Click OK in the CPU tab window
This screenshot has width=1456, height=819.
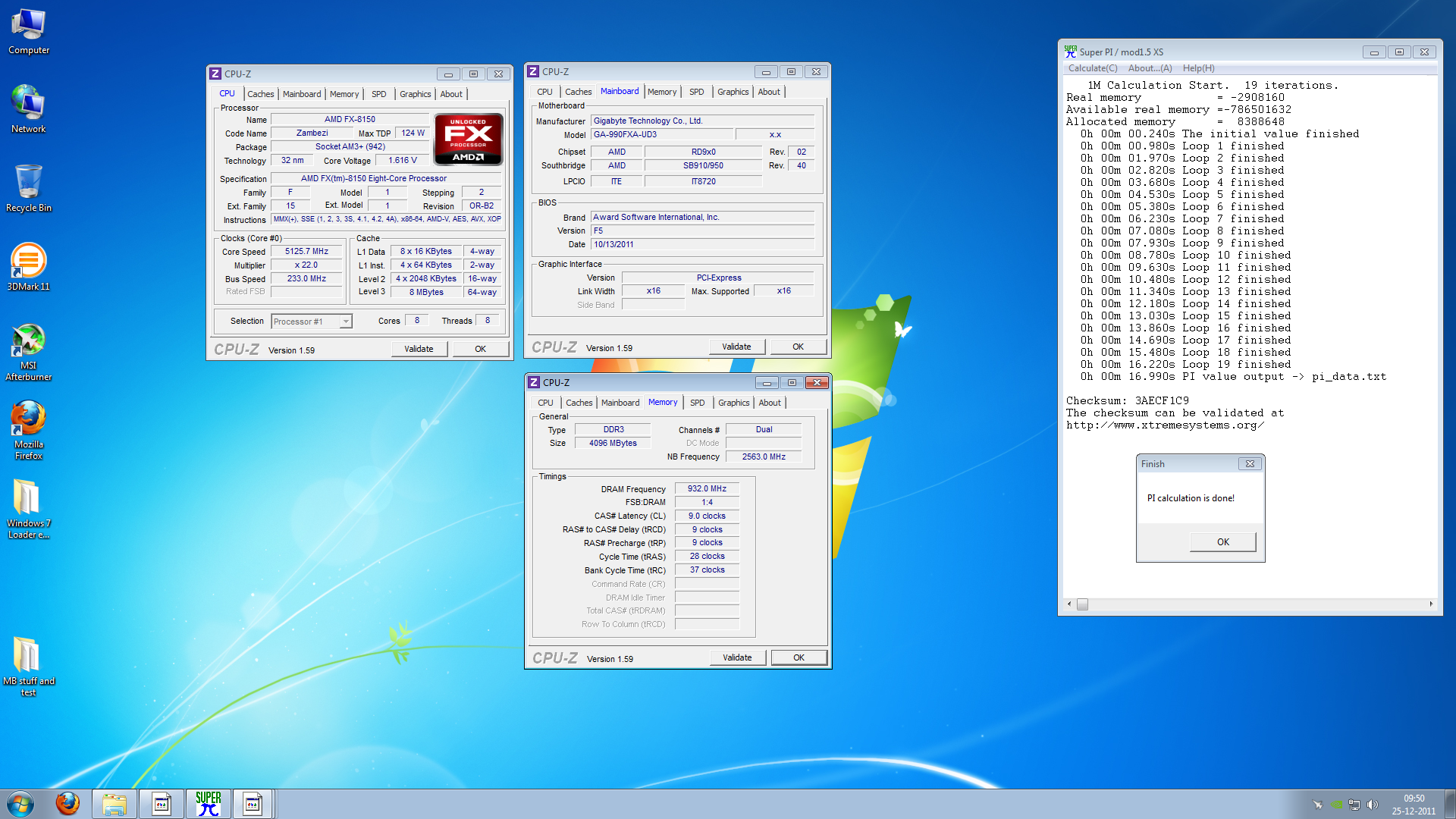tap(480, 349)
